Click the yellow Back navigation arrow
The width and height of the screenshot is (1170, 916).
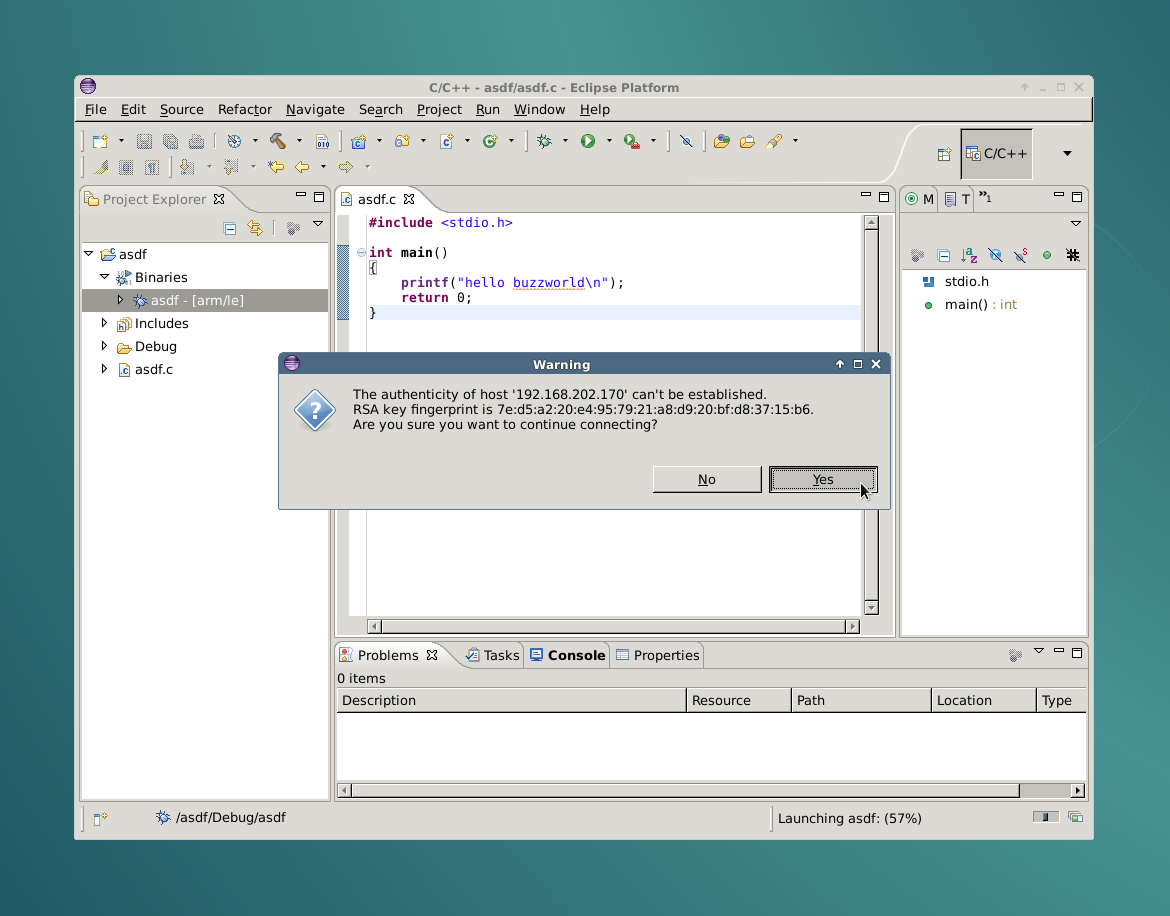click(x=301, y=167)
